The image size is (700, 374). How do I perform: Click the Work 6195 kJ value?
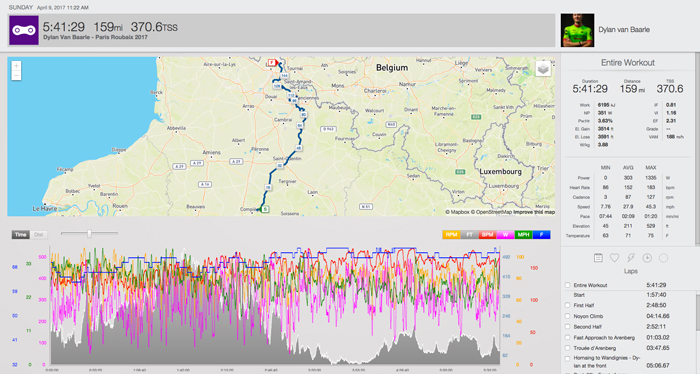pos(607,105)
